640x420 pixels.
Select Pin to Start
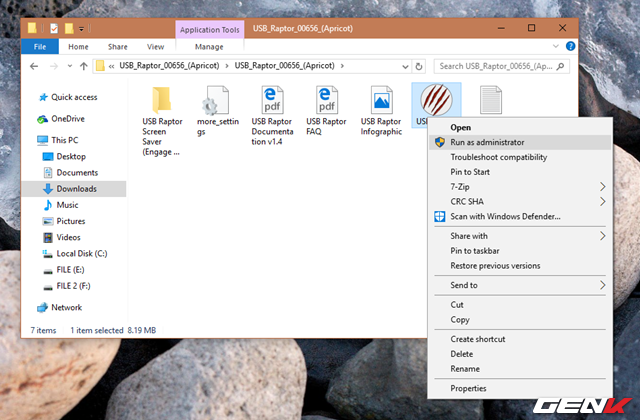click(x=520, y=172)
